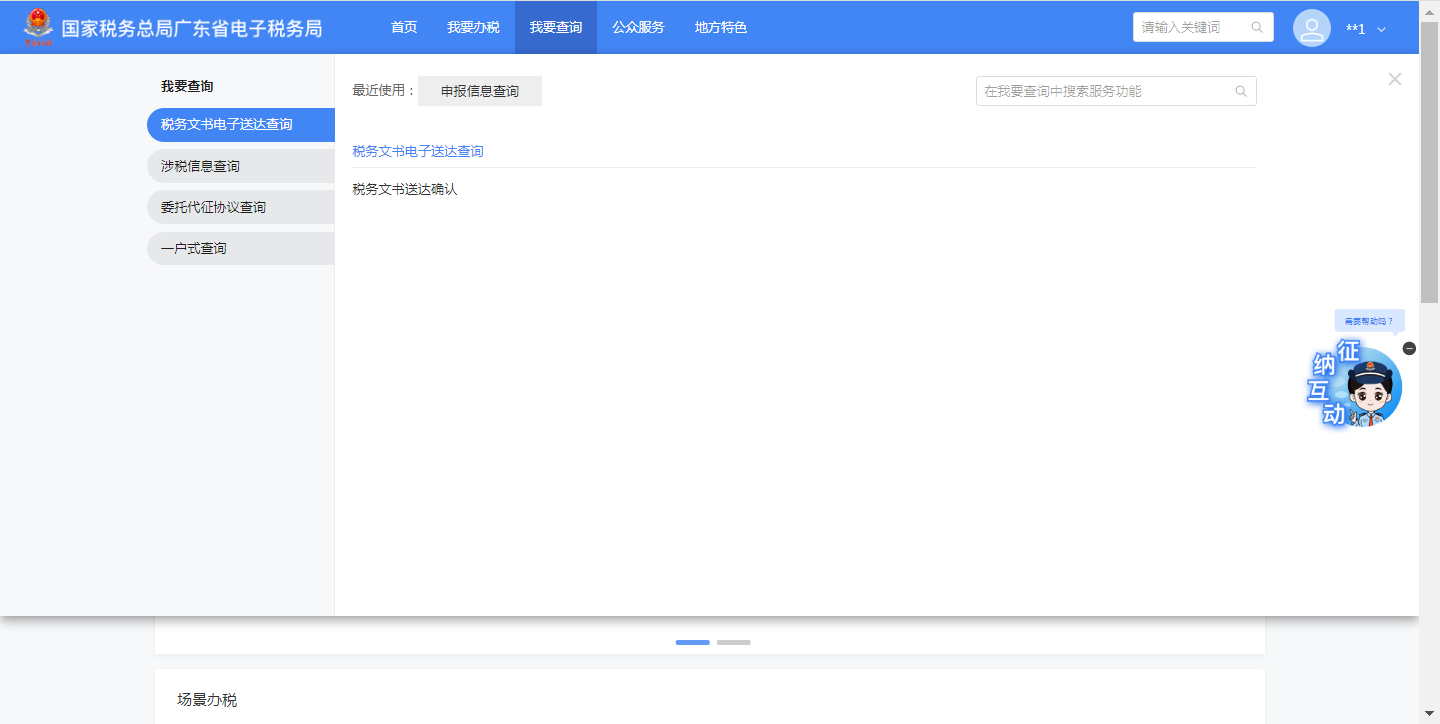Screen dimensions: 1440x724
Task: Focus the 在我要查询中搜索服务功能 search field
Action: pos(1105,91)
